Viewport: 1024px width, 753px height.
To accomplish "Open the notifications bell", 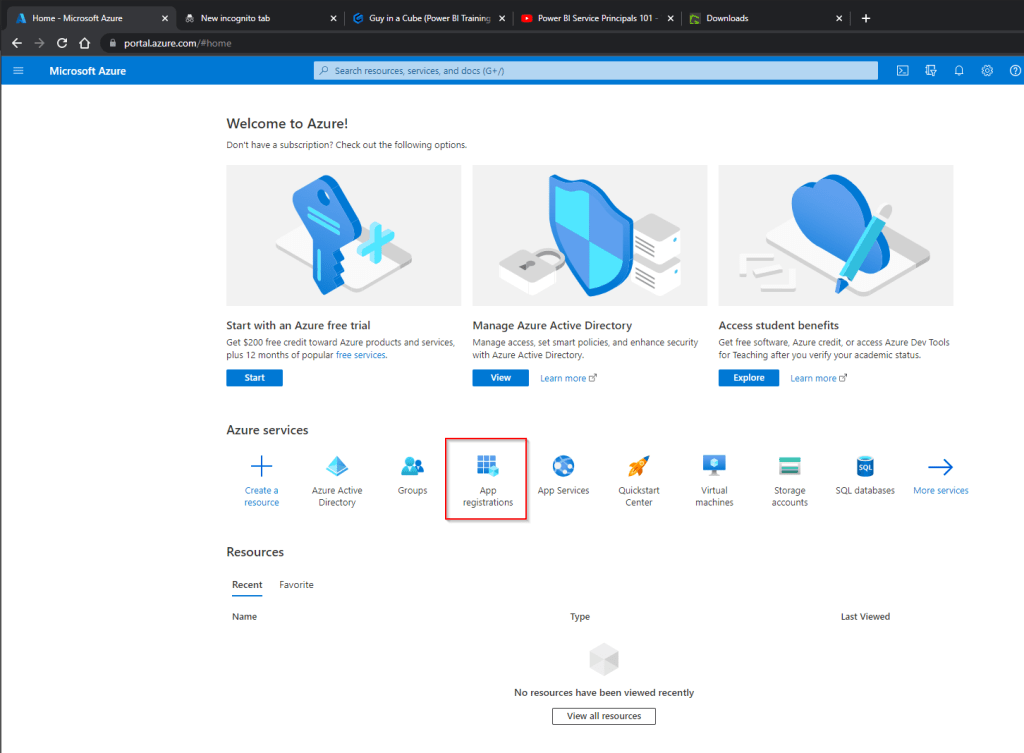I will click(x=959, y=70).
